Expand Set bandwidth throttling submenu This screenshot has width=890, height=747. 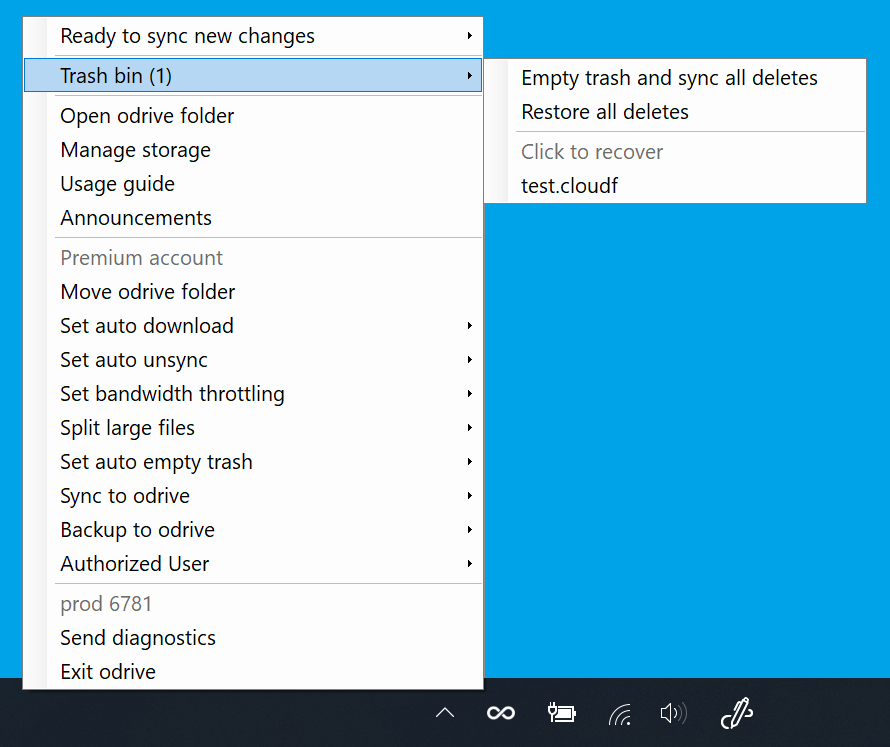coord(253,394)
